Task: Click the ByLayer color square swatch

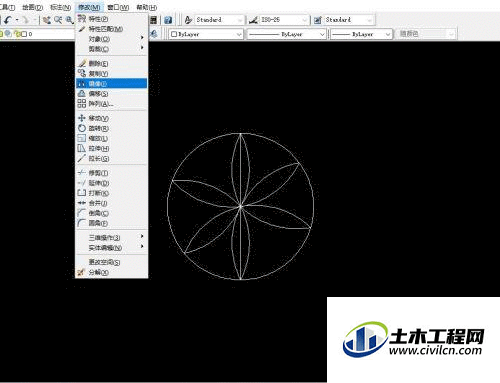Action: (174, 34)
